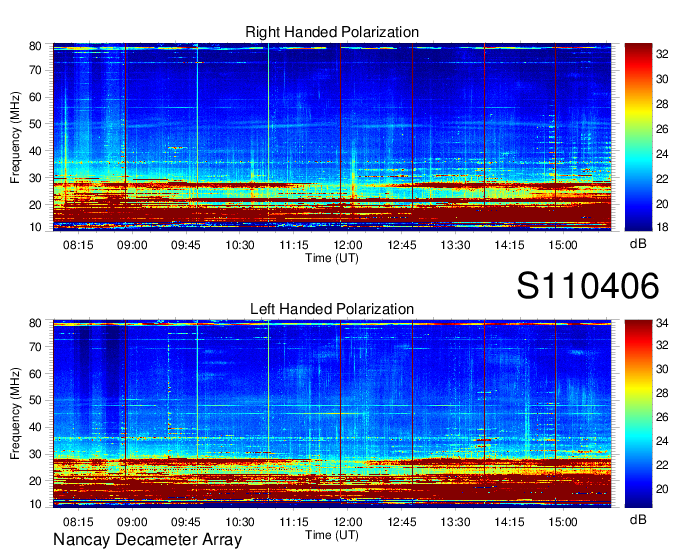Click the left-handed colorbar scale

(638, 414)
